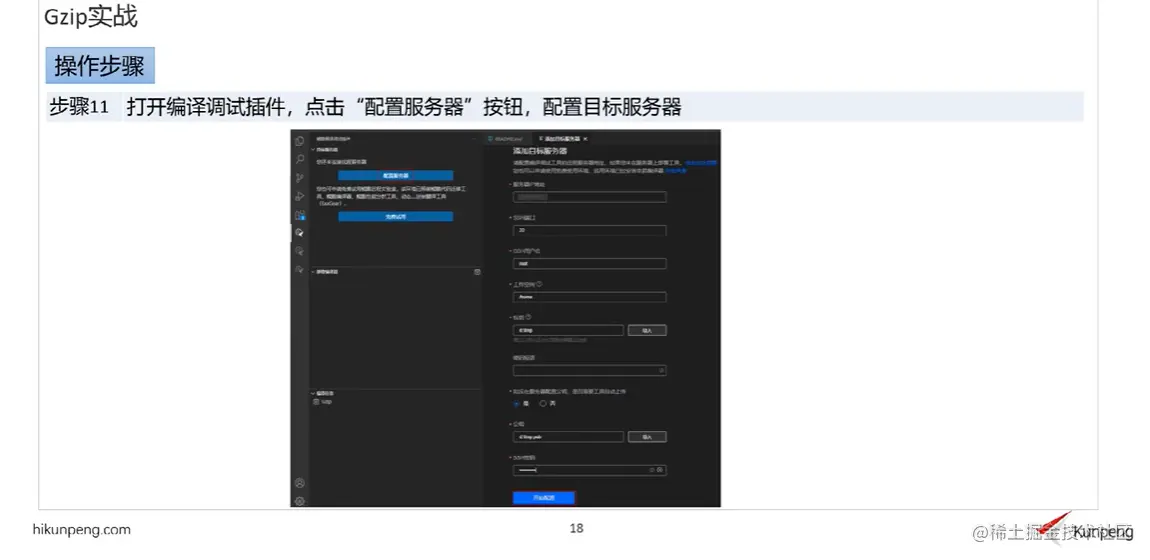Click the SSH port field showing 22
Screen dimensions: 1150x560
click(x=590, y=230)
